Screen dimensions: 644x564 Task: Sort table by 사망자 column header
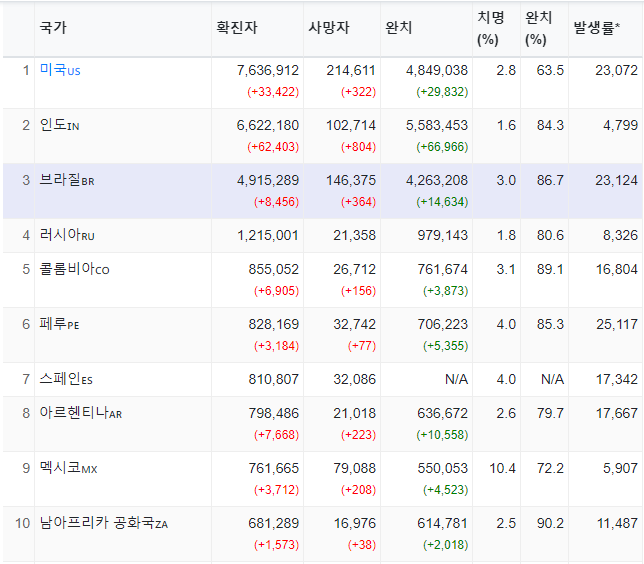329,28
